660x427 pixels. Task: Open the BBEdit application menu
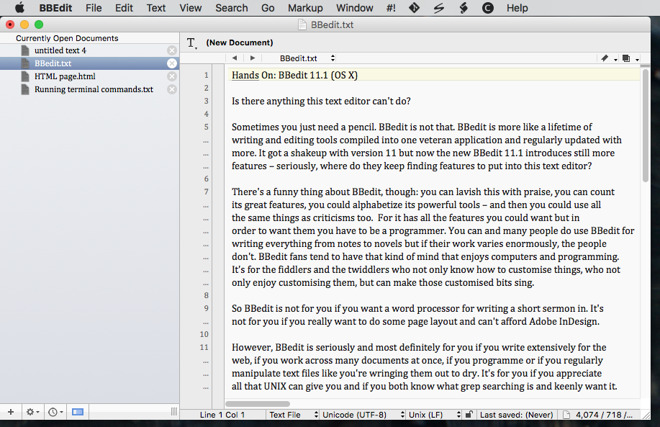point(56,8)
